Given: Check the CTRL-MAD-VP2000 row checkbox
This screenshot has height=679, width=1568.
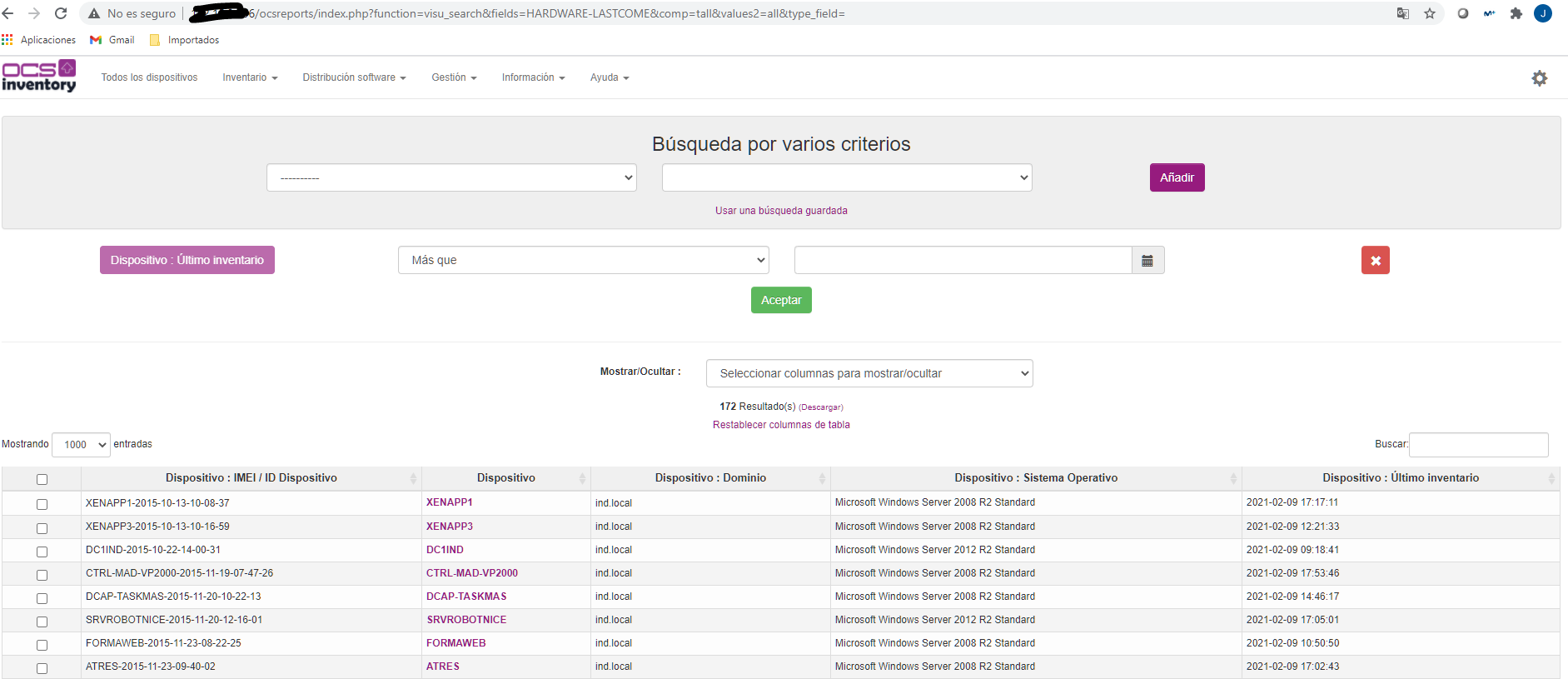Looking at the screenshot, I should pos(42,575).
